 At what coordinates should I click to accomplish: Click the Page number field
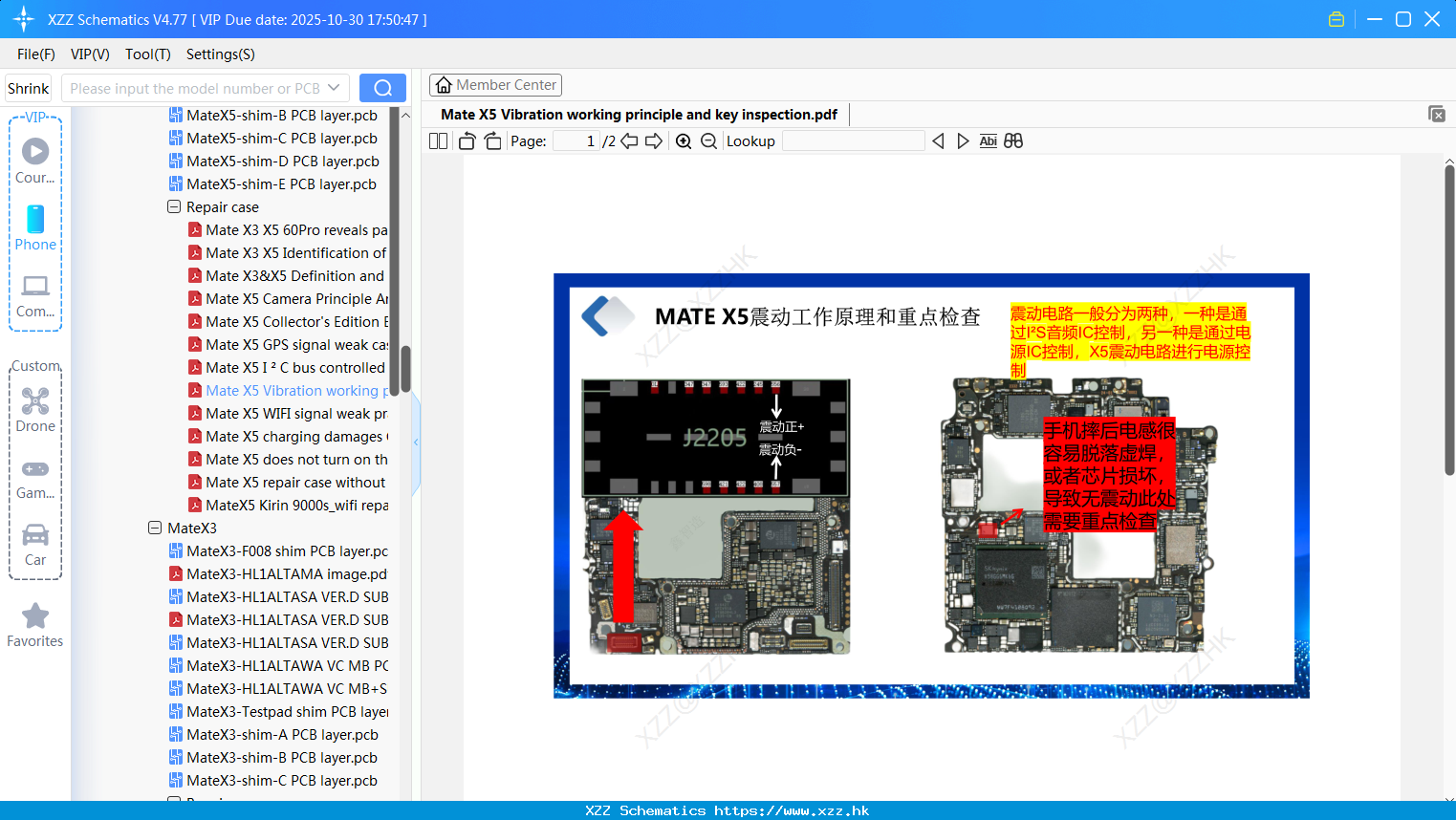[x=576, y=141]
